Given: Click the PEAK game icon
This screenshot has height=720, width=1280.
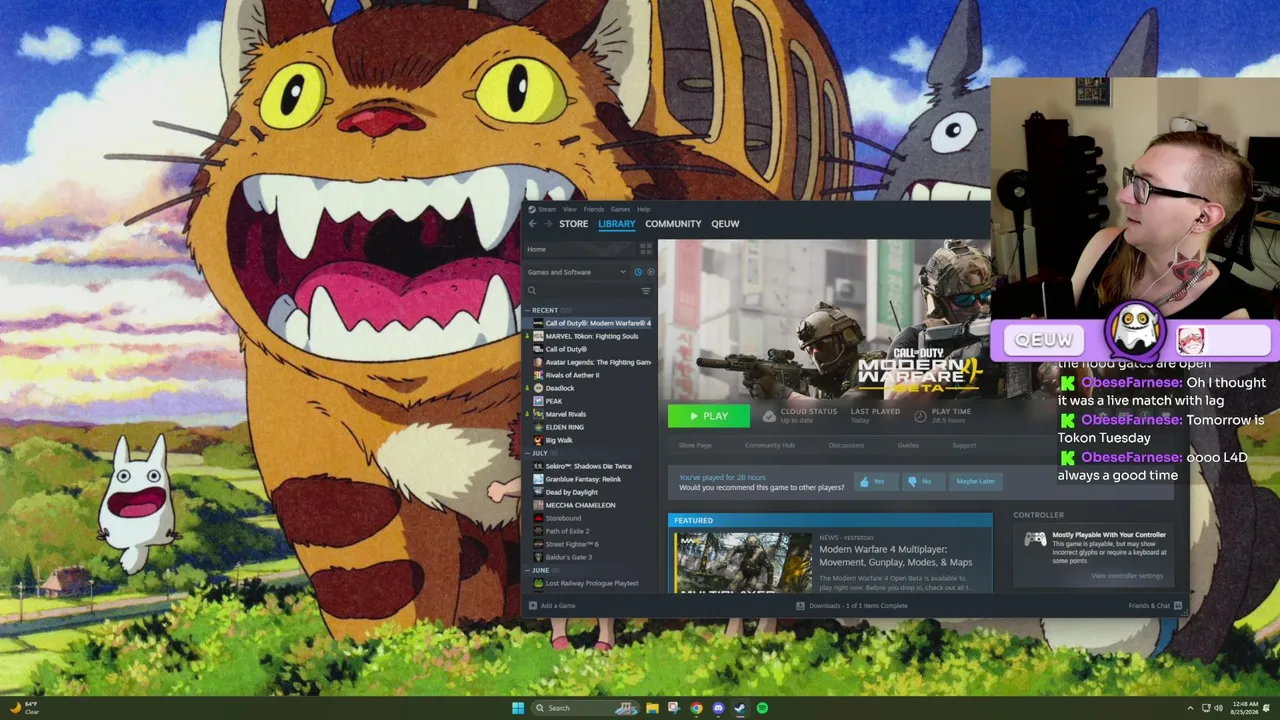Looking at the screenshot, I should pyautogui.click(x=538, y=401).
